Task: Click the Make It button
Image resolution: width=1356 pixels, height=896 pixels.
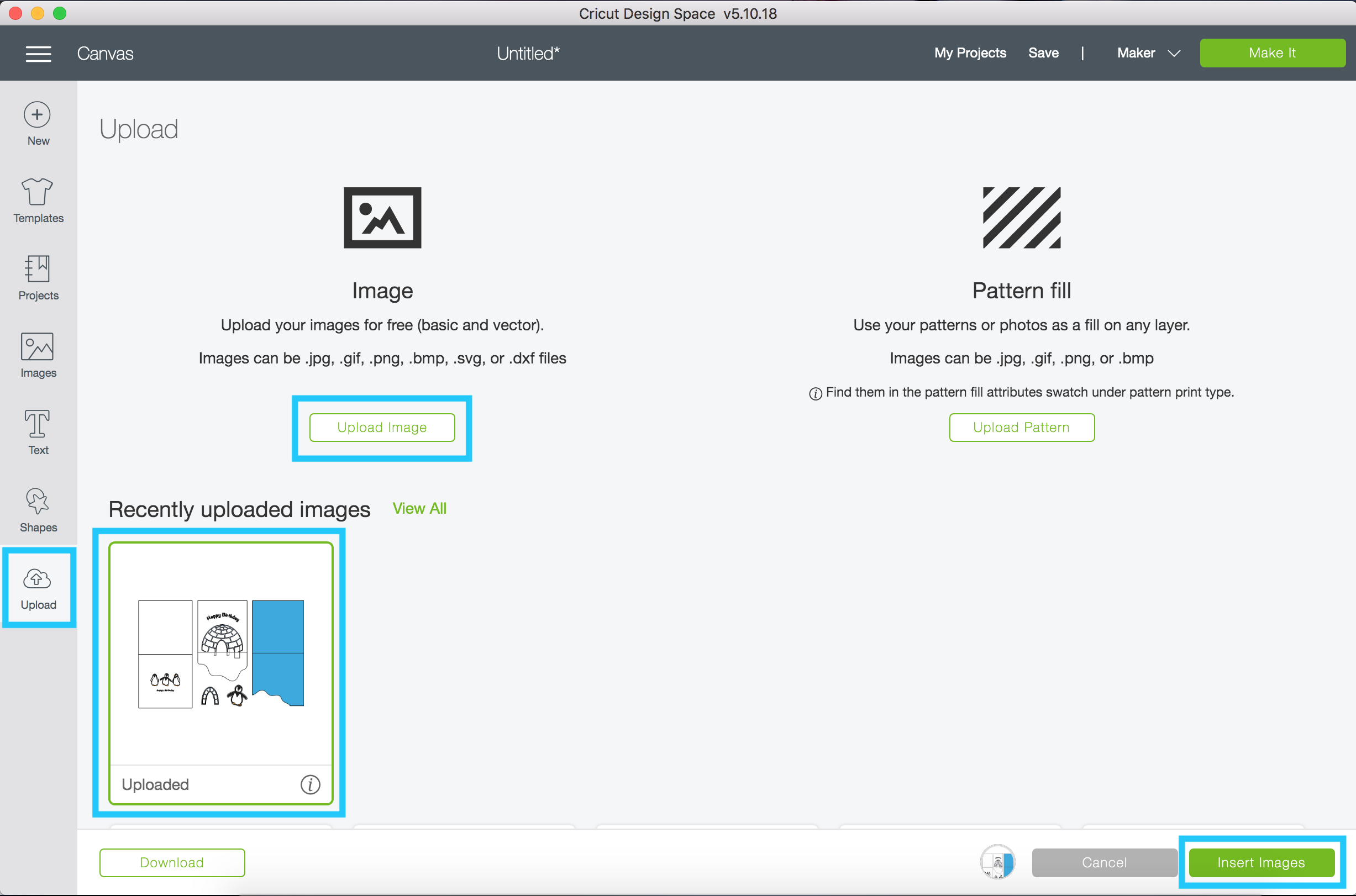Action: 1273,53
